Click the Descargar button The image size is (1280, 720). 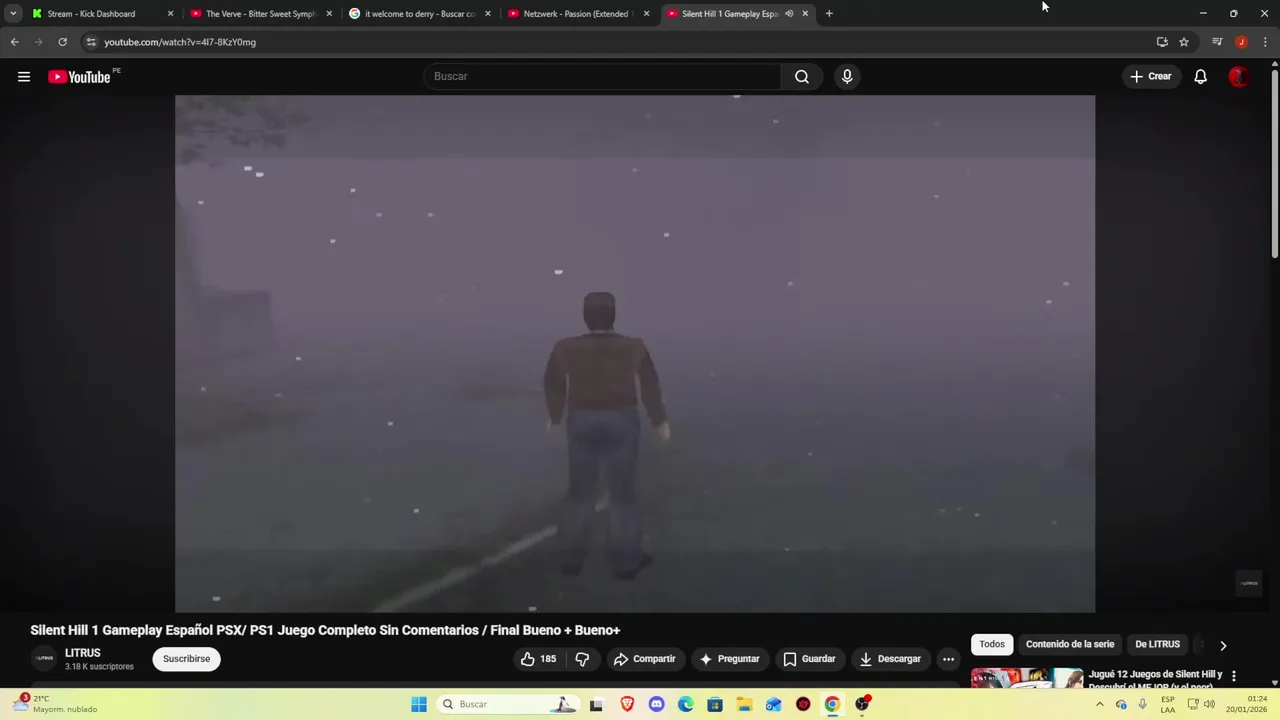click(x=890, y=659)
